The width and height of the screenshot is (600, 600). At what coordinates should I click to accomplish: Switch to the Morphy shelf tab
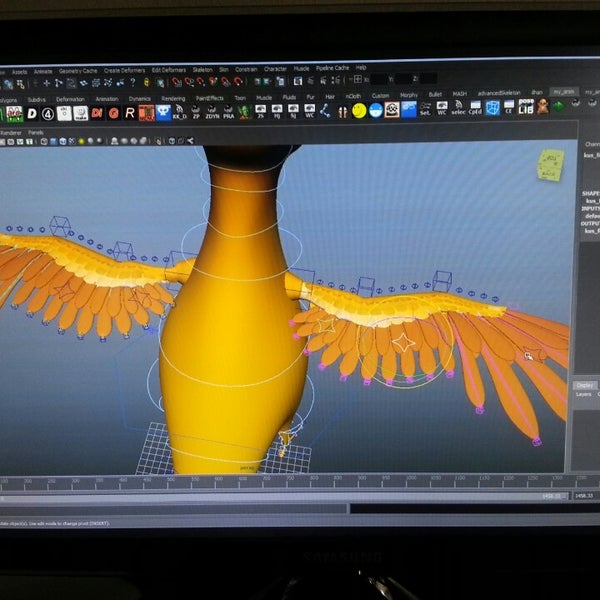pos(409,95)
